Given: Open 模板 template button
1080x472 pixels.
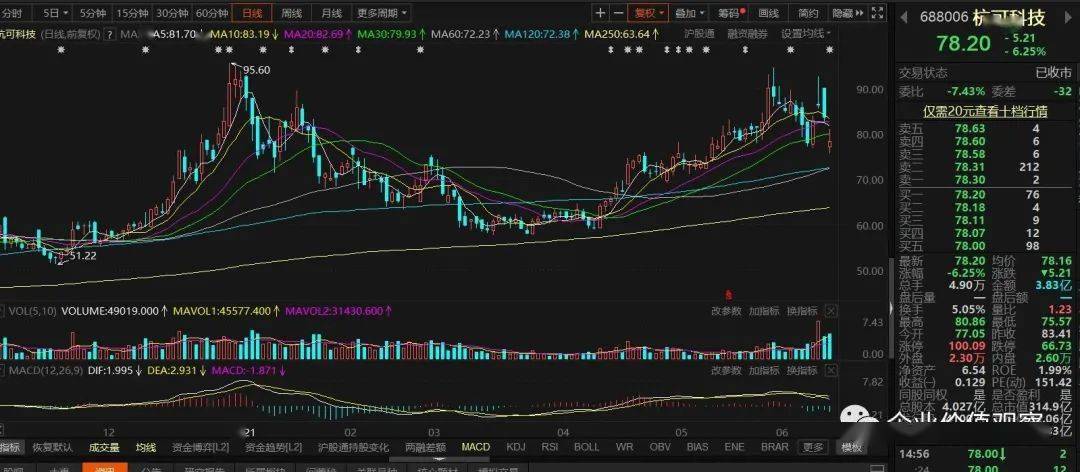Looking at the screenshot, I should pos(851,447).
